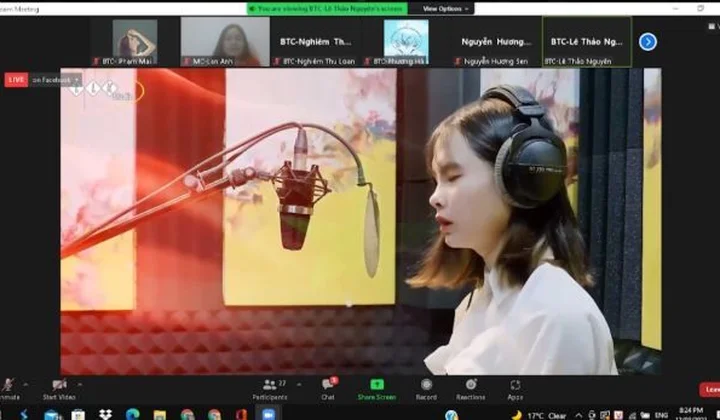
Task: Open the Chat panel
Action: coord(328,389)
